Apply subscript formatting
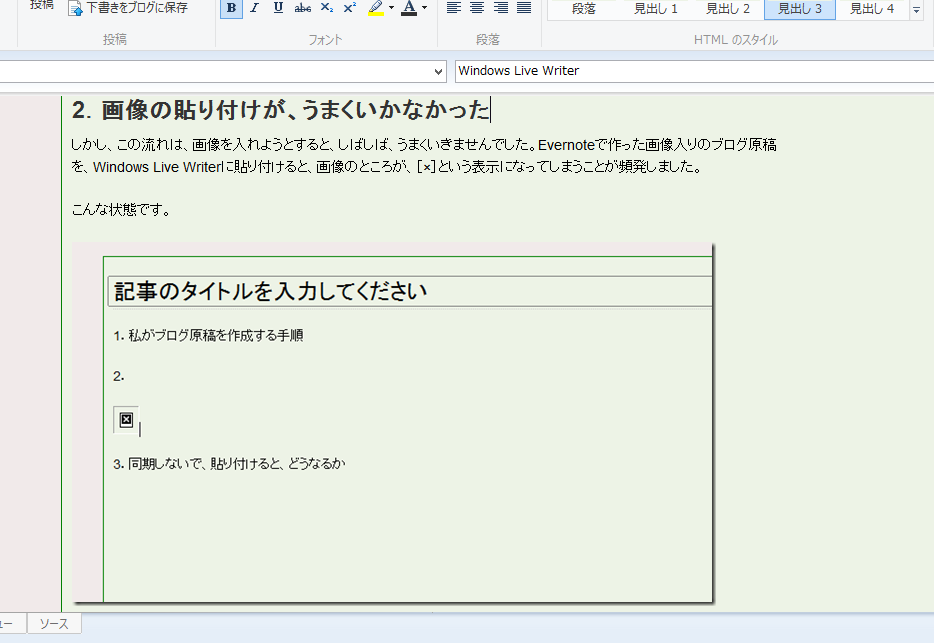The height and width of the screenshot is (643, 934). coord(326,8)
